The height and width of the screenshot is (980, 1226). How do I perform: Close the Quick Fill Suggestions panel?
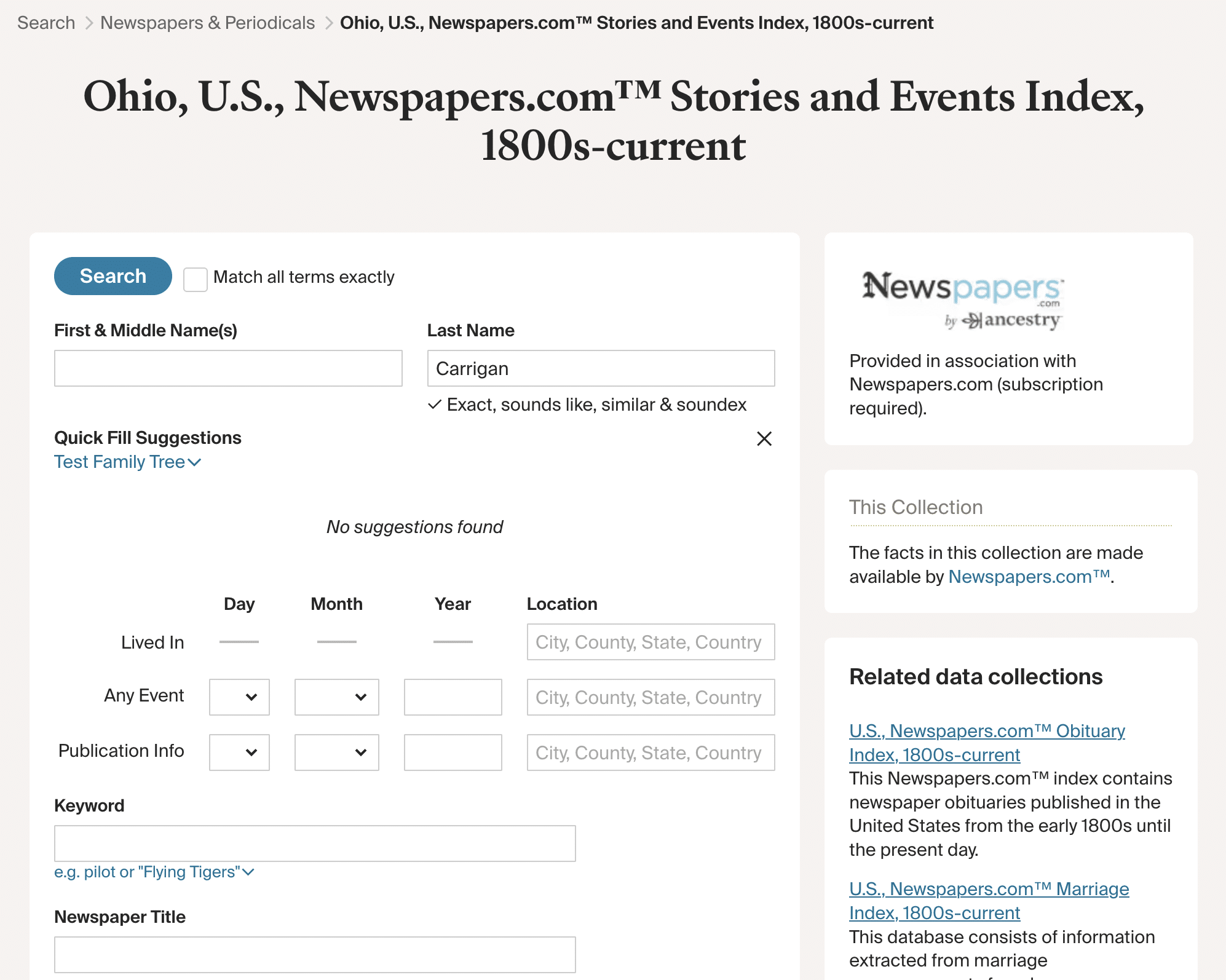pyautogui.click(x=764, y=438)
